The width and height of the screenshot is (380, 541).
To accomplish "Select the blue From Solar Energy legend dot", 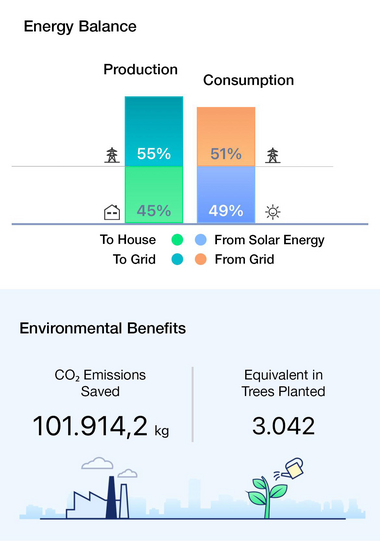I will (201, 239).
